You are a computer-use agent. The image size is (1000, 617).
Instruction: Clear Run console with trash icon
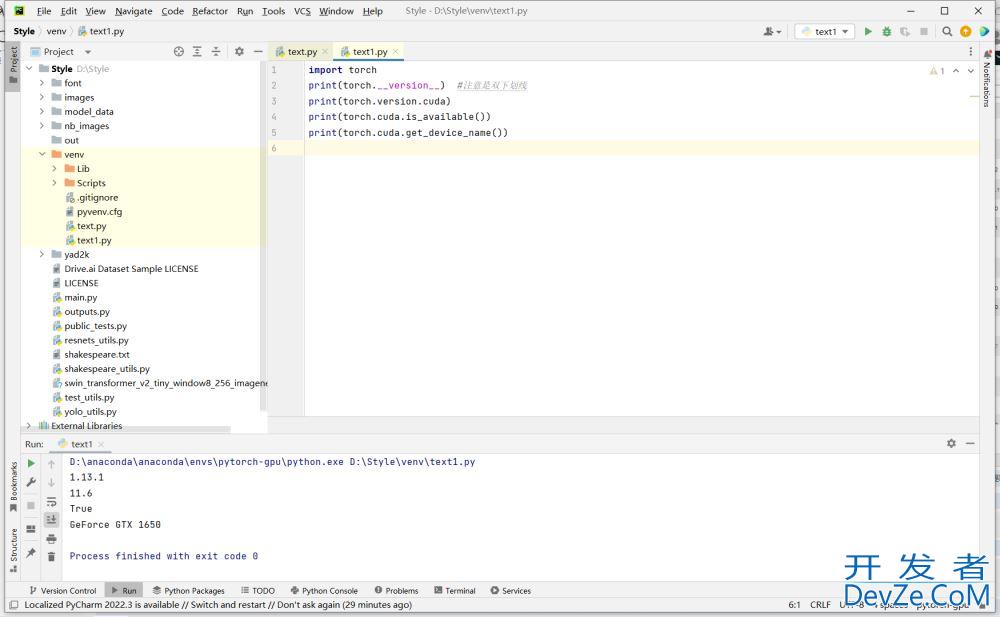(x=52, y=557)
